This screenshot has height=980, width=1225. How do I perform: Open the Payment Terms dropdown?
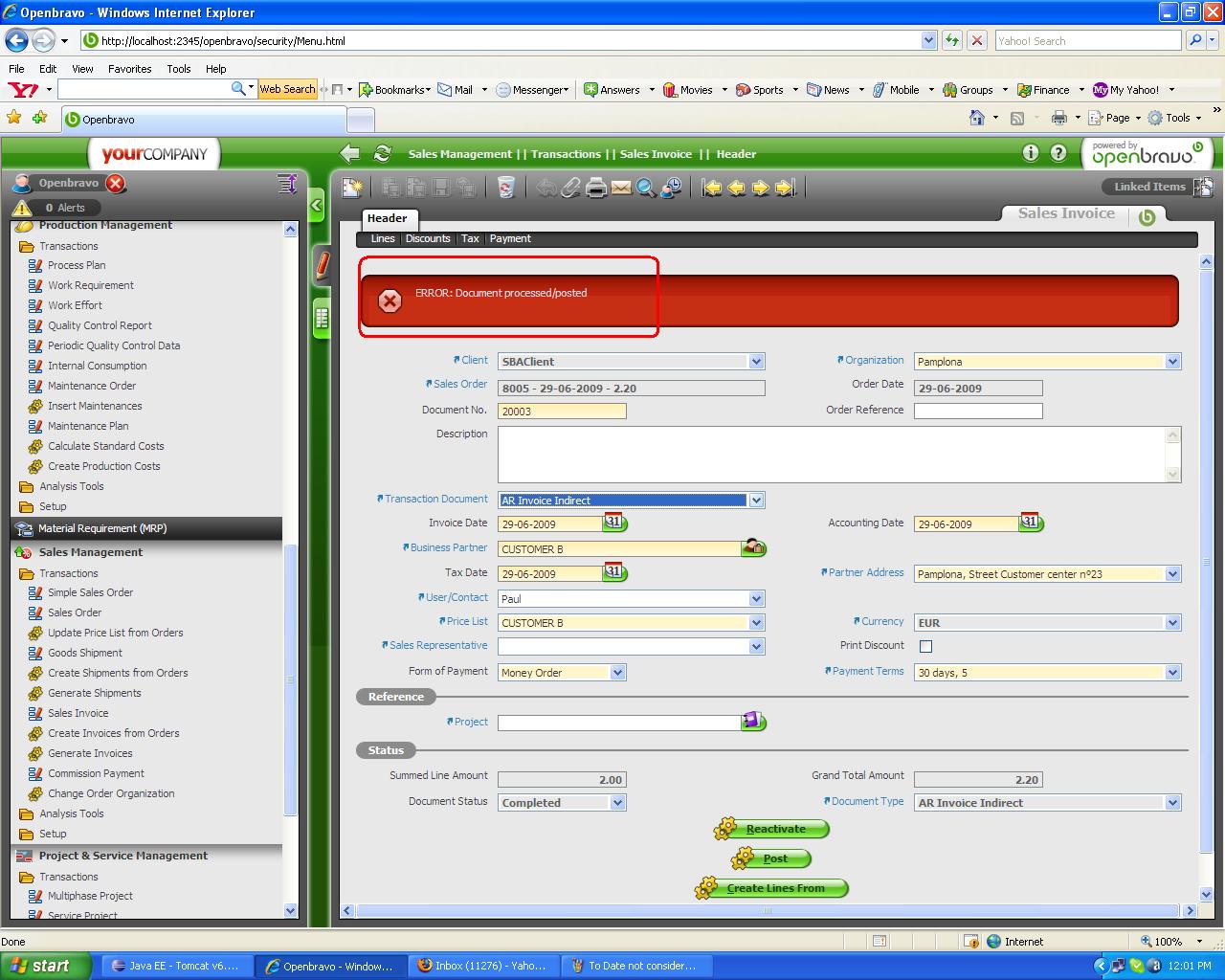tap(1172, 673)
